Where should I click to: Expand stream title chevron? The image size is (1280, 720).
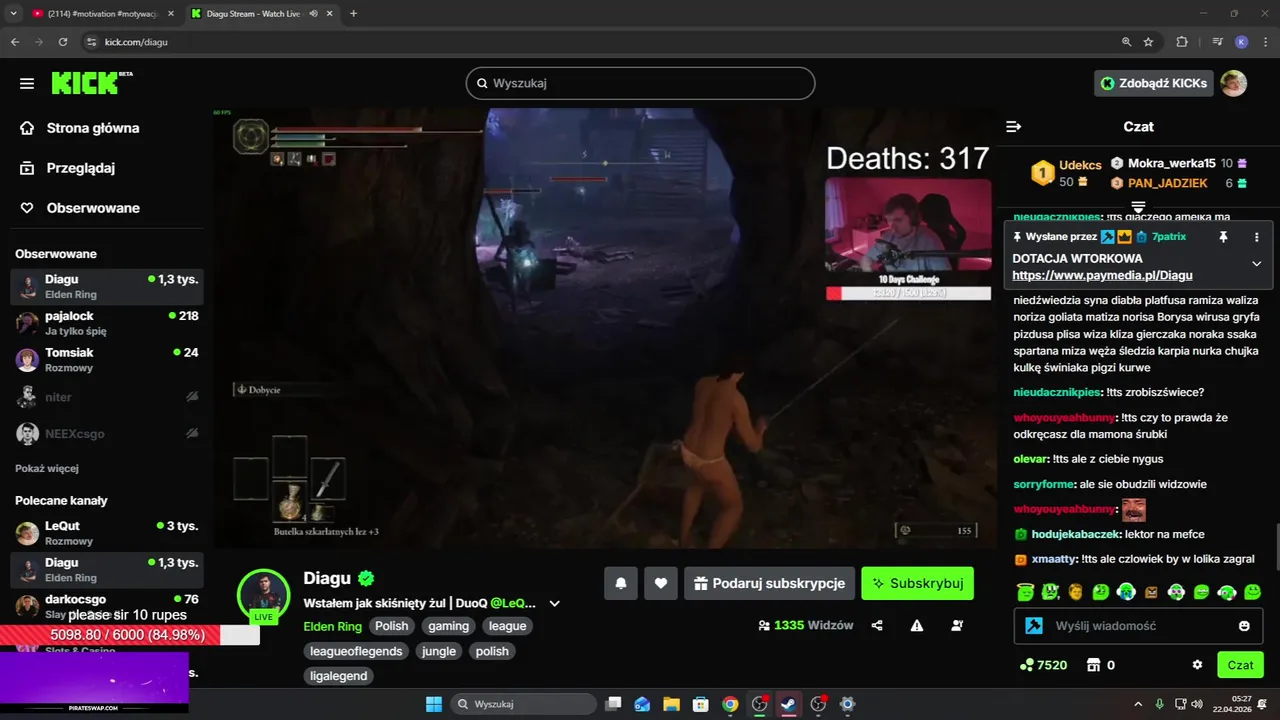pyautogui.click(x=555, y=603)
